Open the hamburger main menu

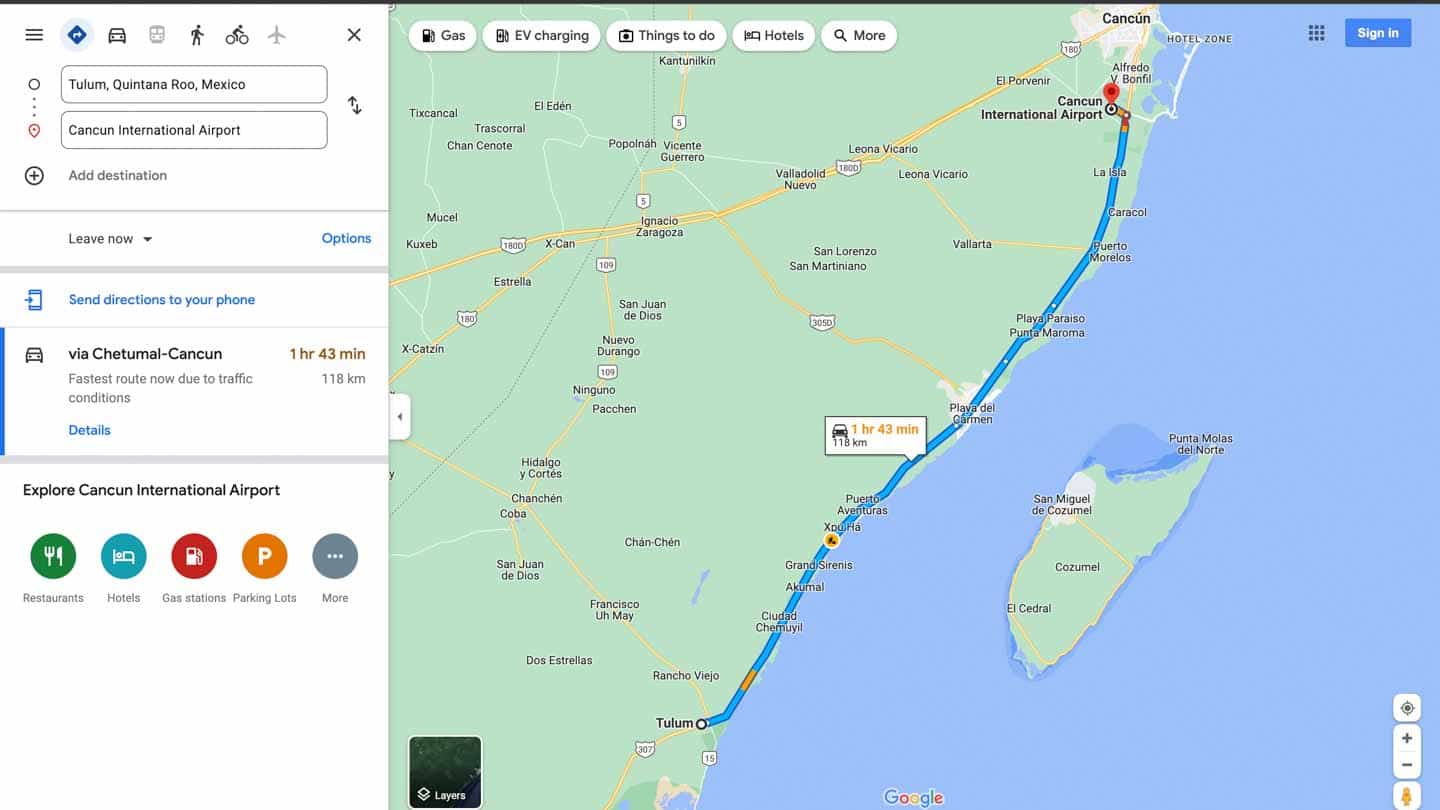[x=34, y=35]
